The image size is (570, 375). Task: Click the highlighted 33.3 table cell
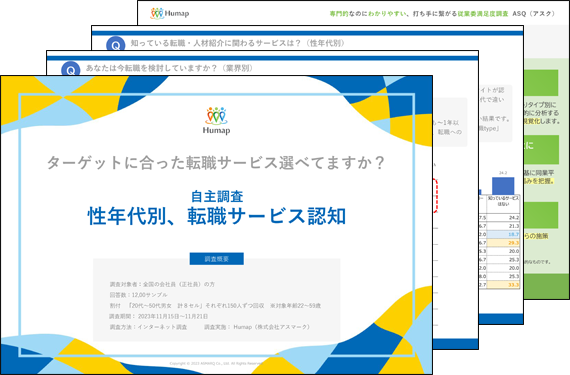(503, 285)
